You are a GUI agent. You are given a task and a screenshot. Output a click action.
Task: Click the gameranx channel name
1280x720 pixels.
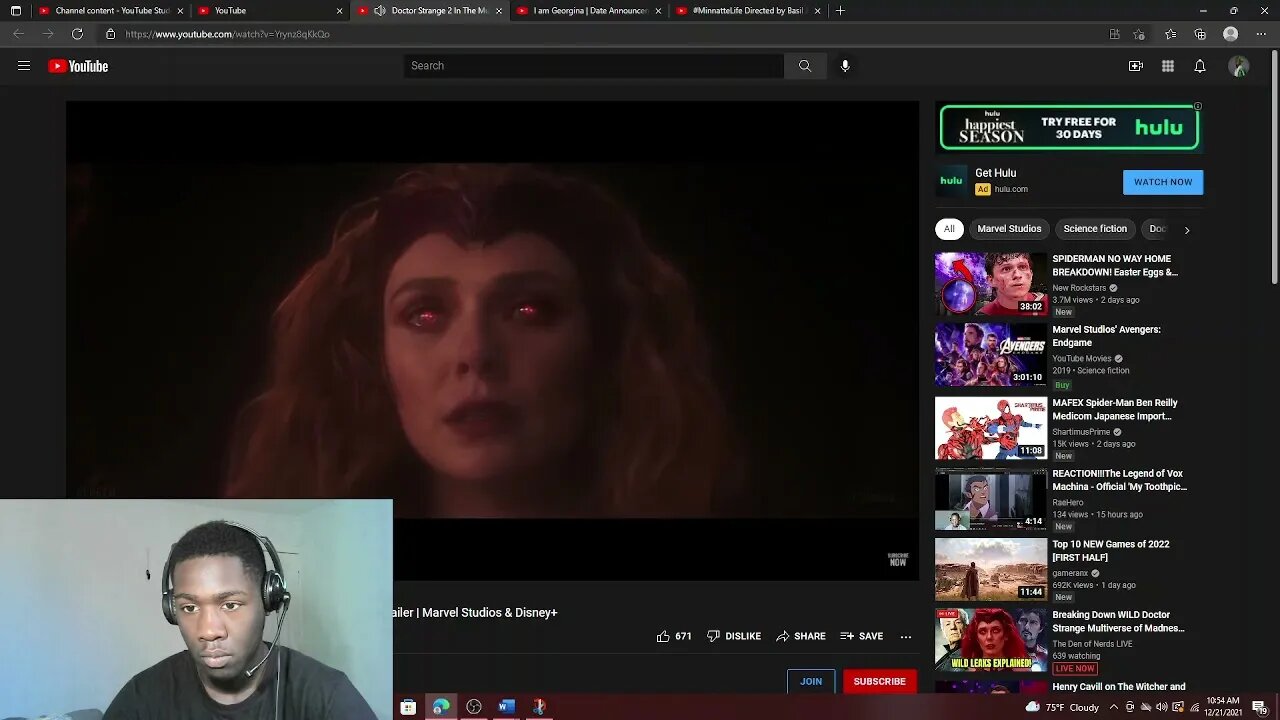coord(1070,573)
